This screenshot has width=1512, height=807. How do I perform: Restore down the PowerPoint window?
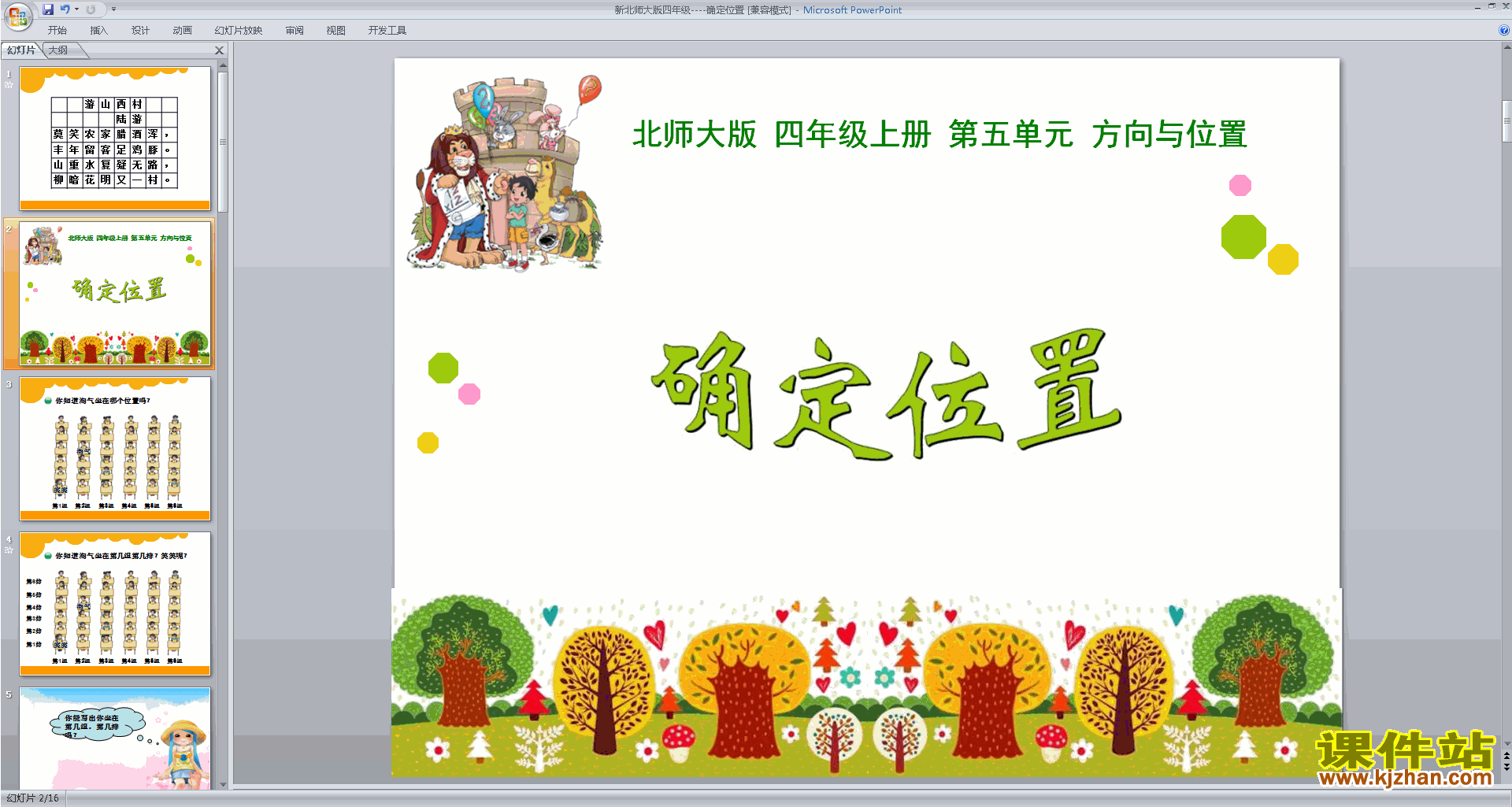pos(1492,6)
